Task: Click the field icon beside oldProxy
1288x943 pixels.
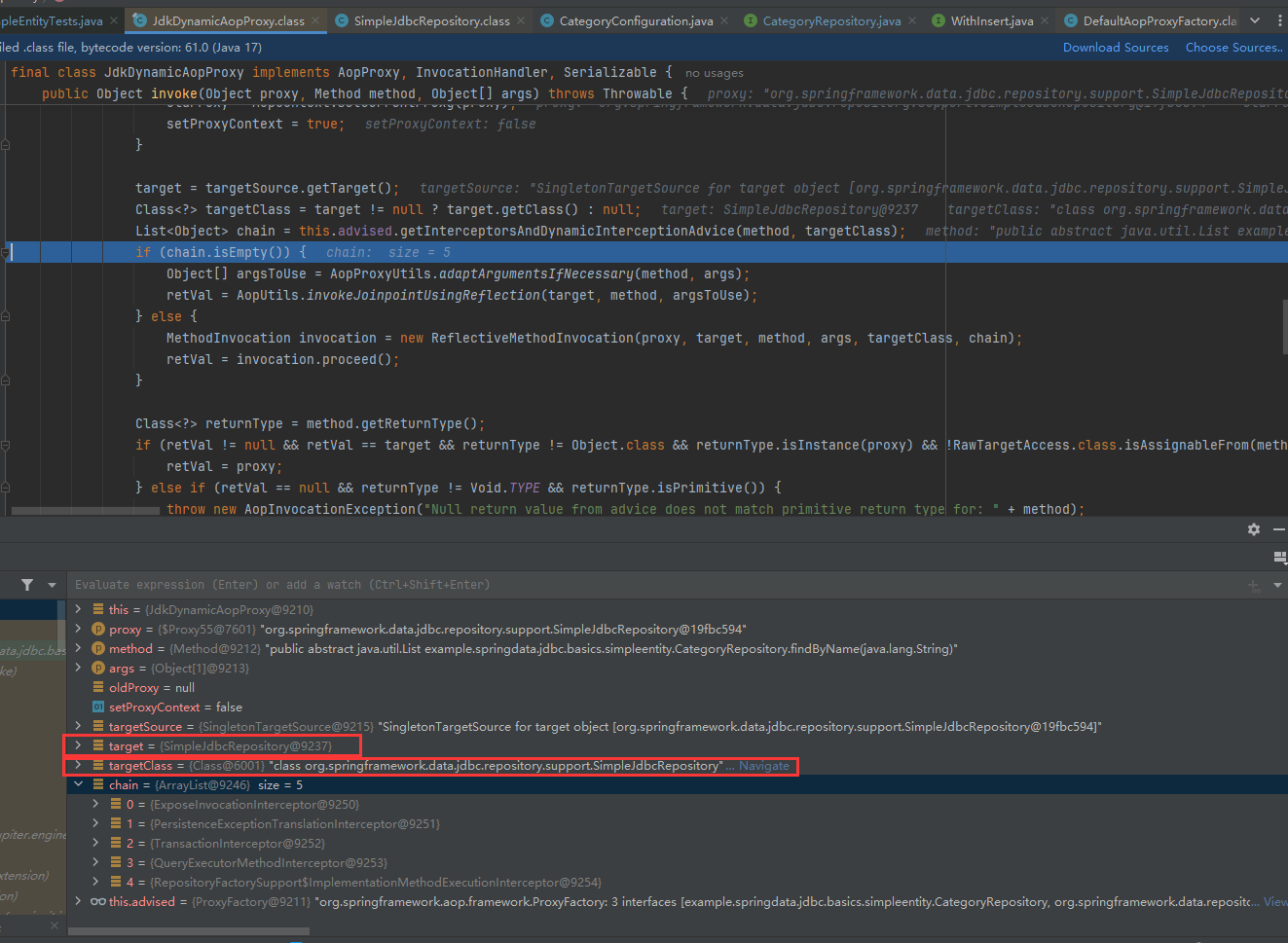Action: (x=98, y=688)
